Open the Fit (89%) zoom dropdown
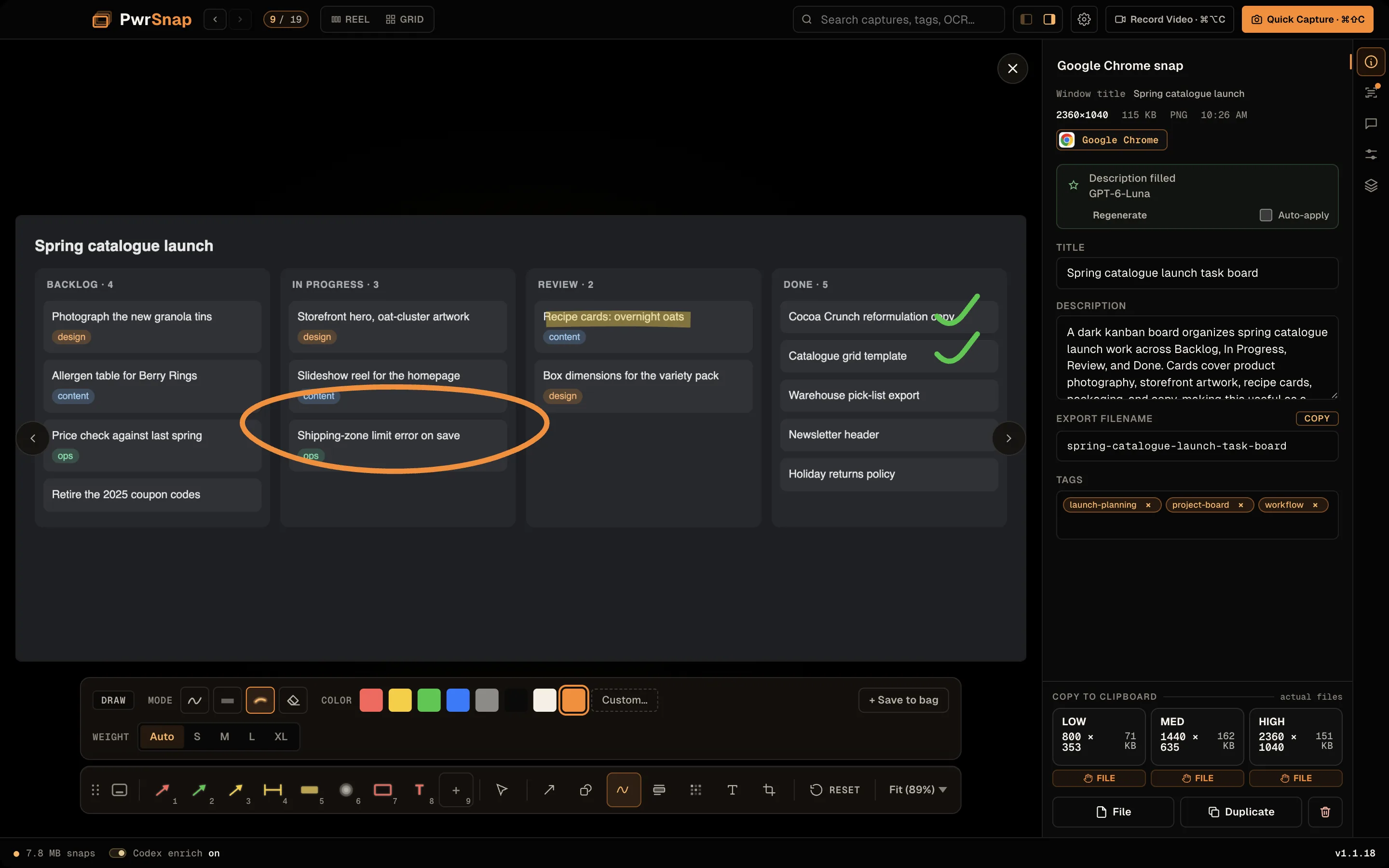The width and height of the screenshot is (1389, 868). pyautogui.click(x=917, y=790)
